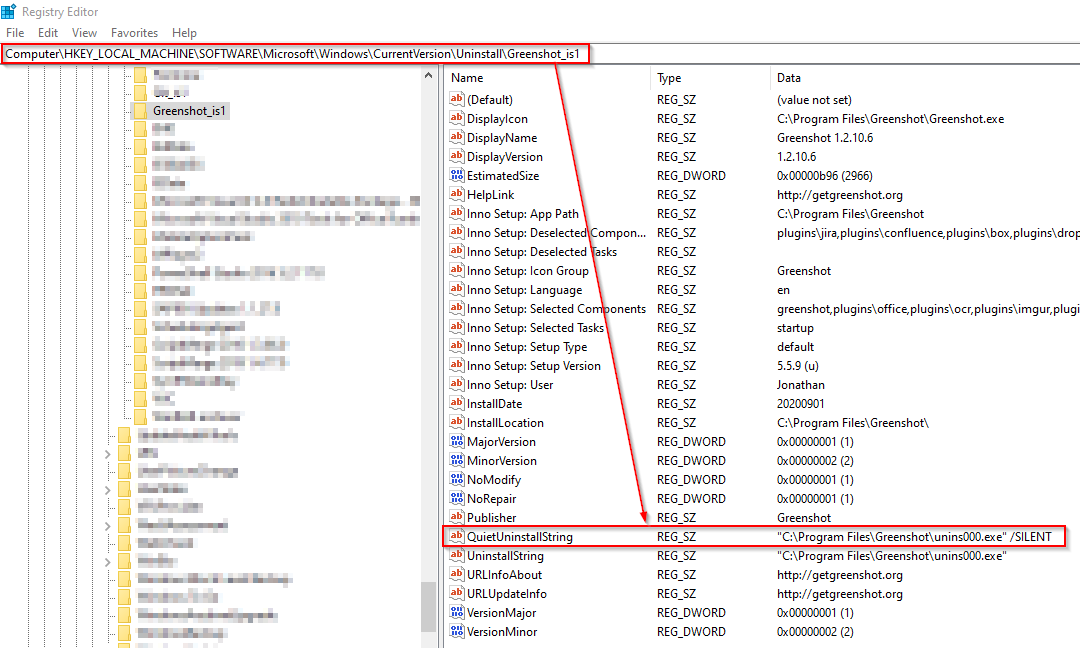Click icon beside Inno Setup: User
1080x648 pixels.
(457, 384)
